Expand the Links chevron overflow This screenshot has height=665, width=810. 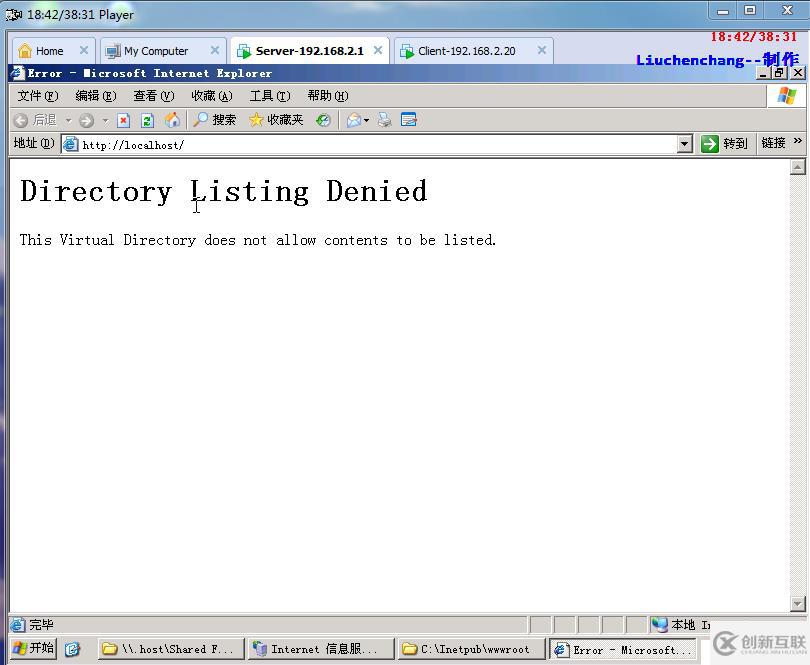click(x=798, y=141)
